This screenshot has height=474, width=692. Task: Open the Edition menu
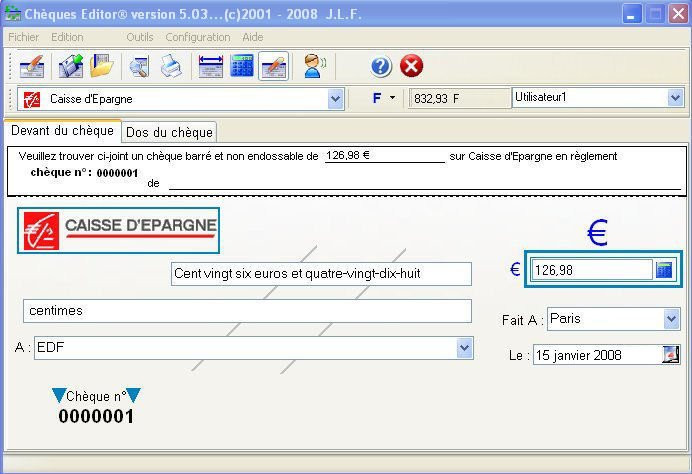(x=67, y=37)
